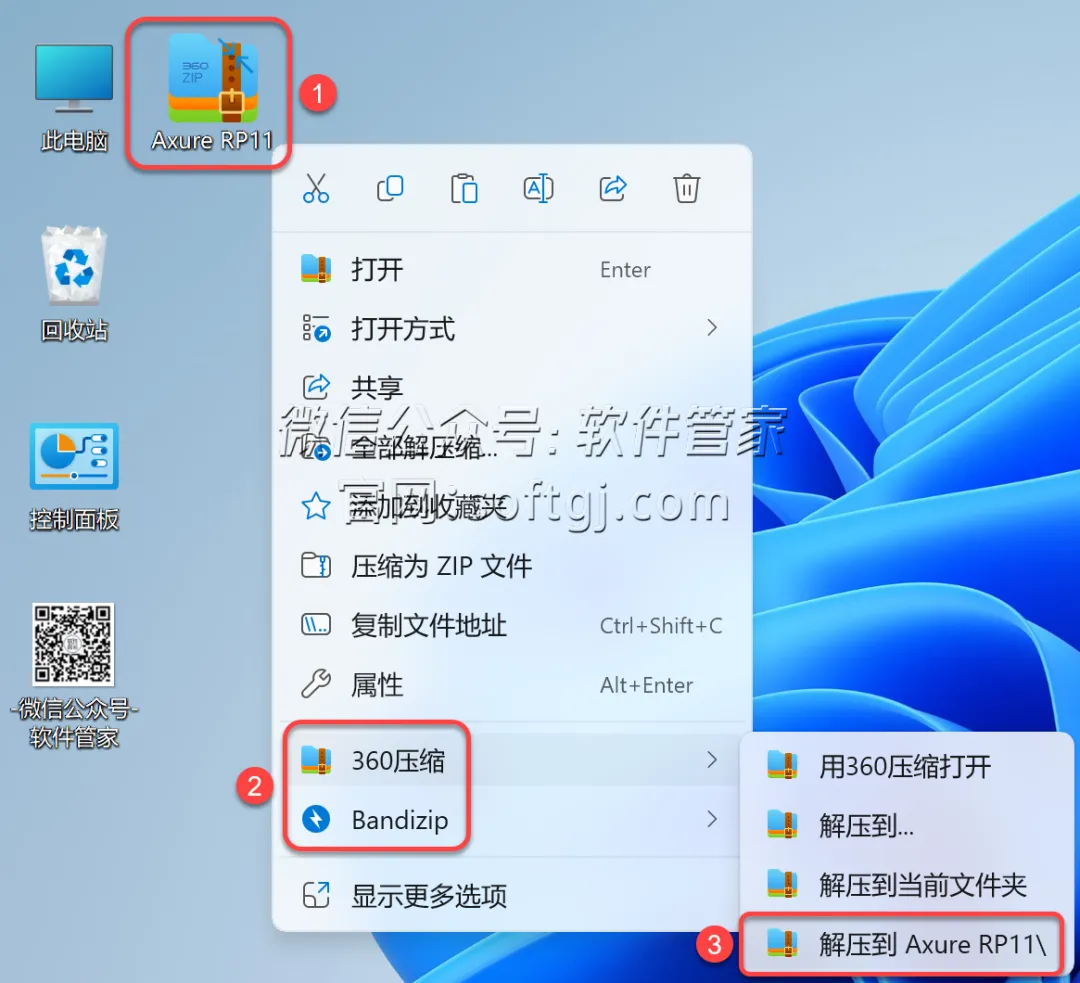Click the wrench icon beside 属性

click(x=316, y=684)
